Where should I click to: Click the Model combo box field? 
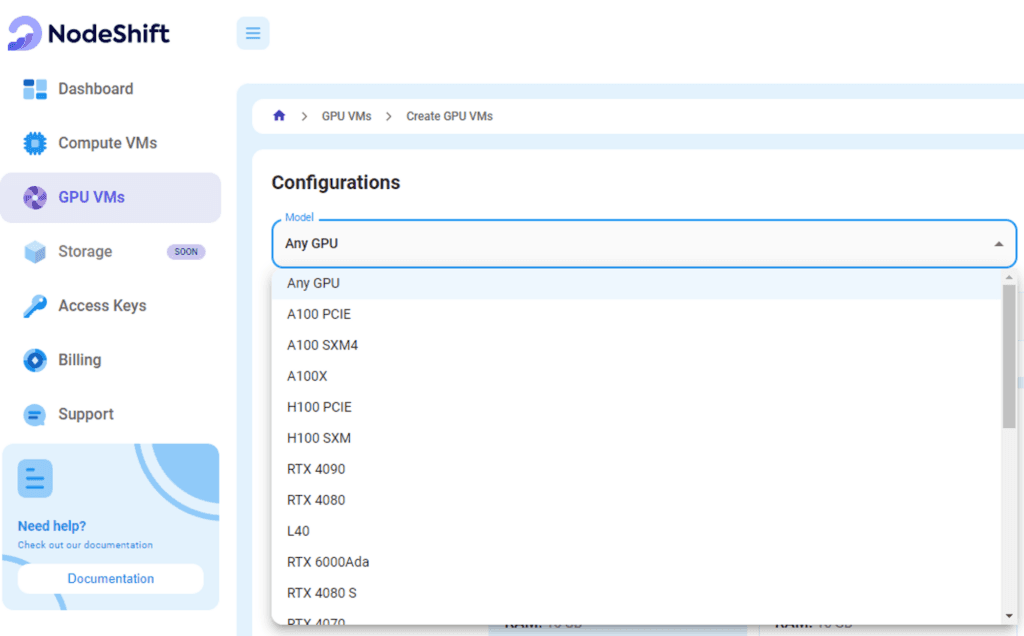point(644,244)
